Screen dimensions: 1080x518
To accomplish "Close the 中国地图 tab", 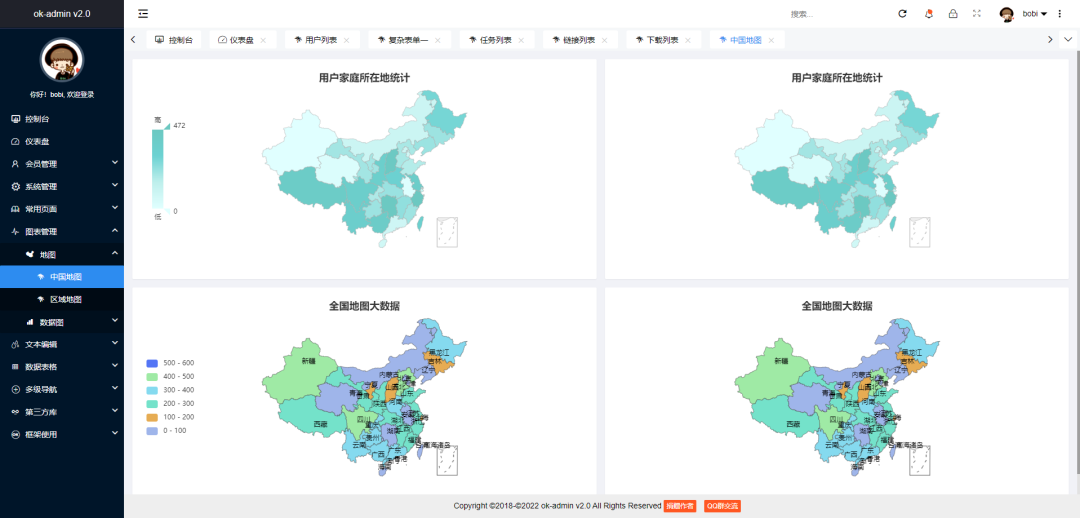I will point(771,40).
